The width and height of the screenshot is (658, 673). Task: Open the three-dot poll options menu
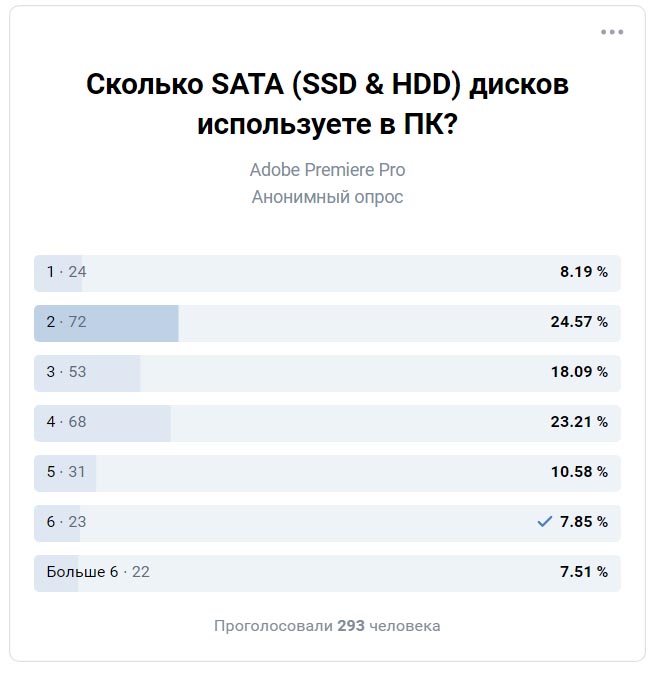coord(612,32)
